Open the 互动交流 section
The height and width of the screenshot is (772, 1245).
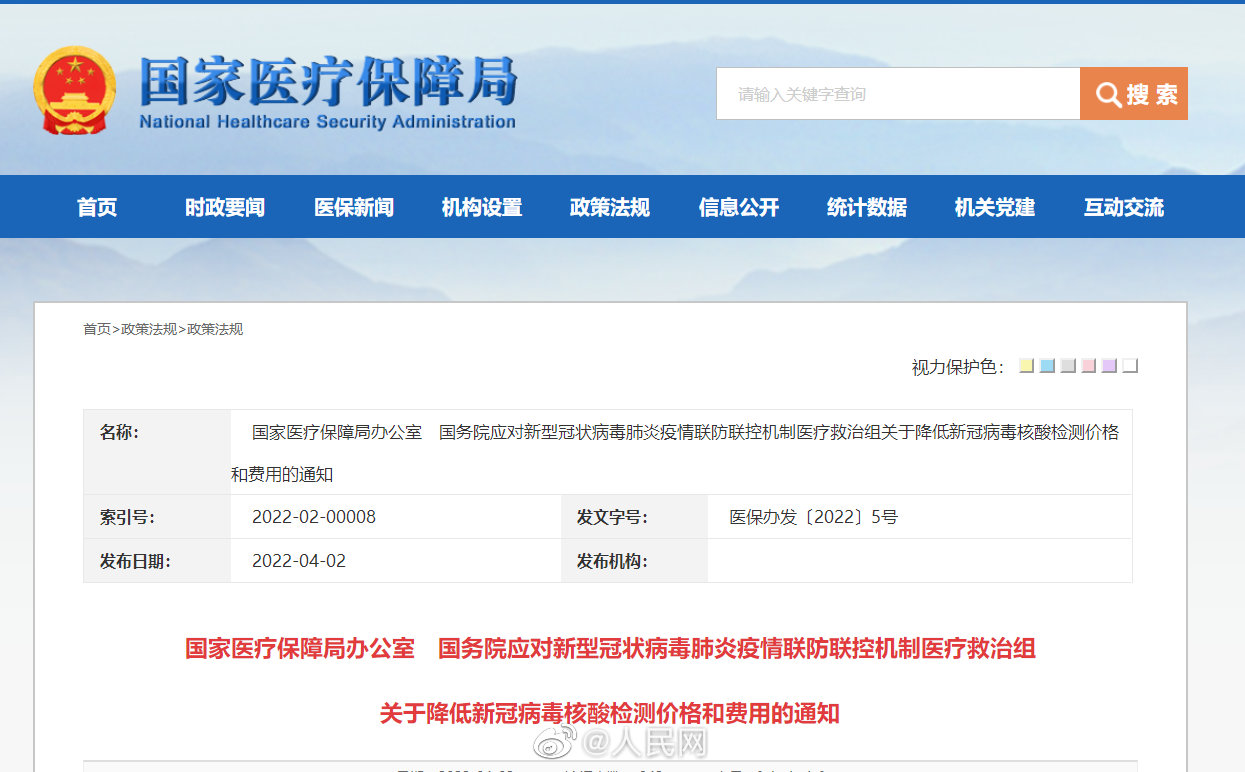pos(1123,207)
